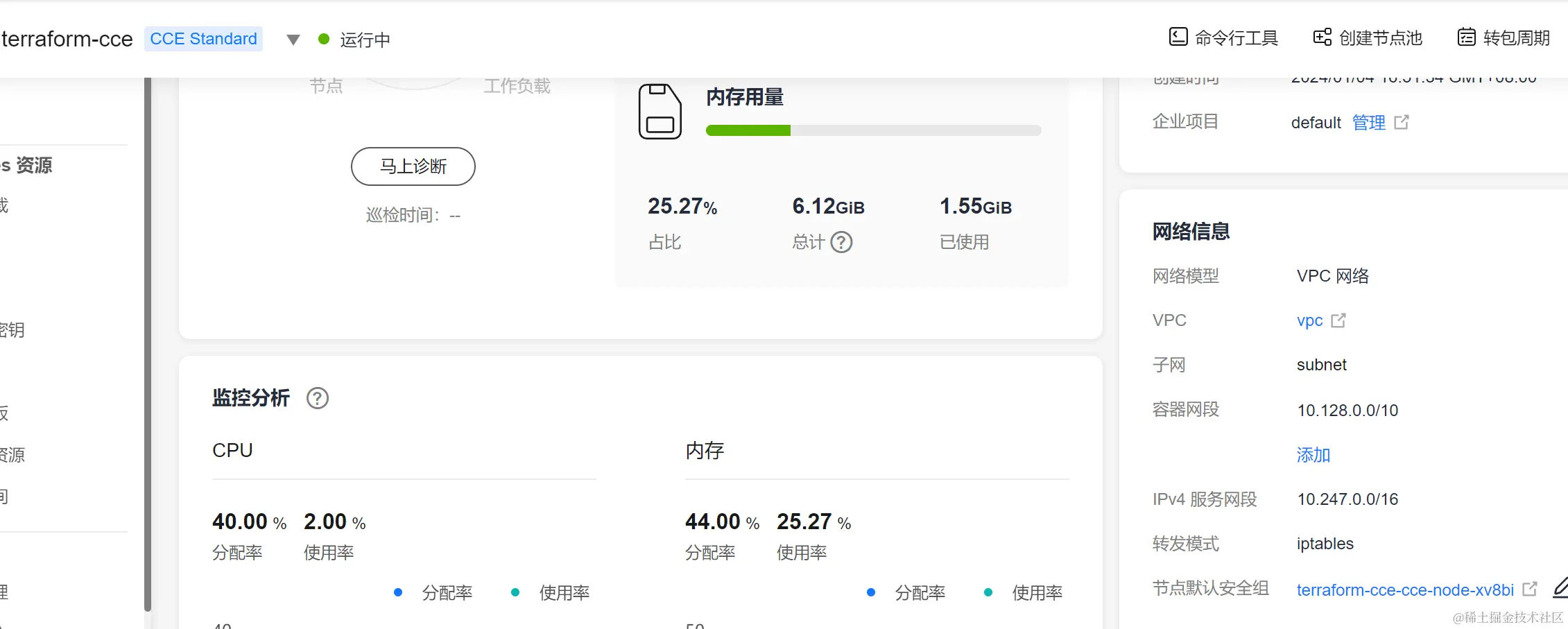Click the 10.247.0.0/16 service CIDR

1347,499
